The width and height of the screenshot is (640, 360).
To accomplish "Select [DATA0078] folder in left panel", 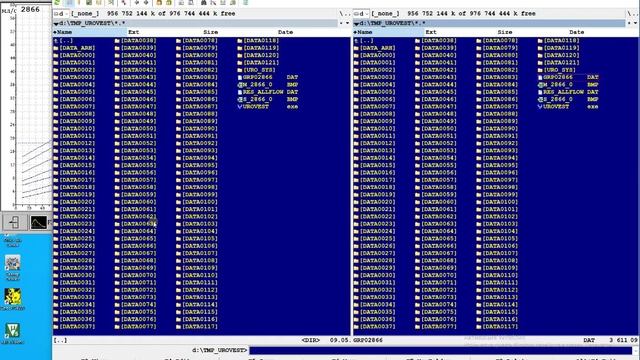I will click(x=197, y=40).
